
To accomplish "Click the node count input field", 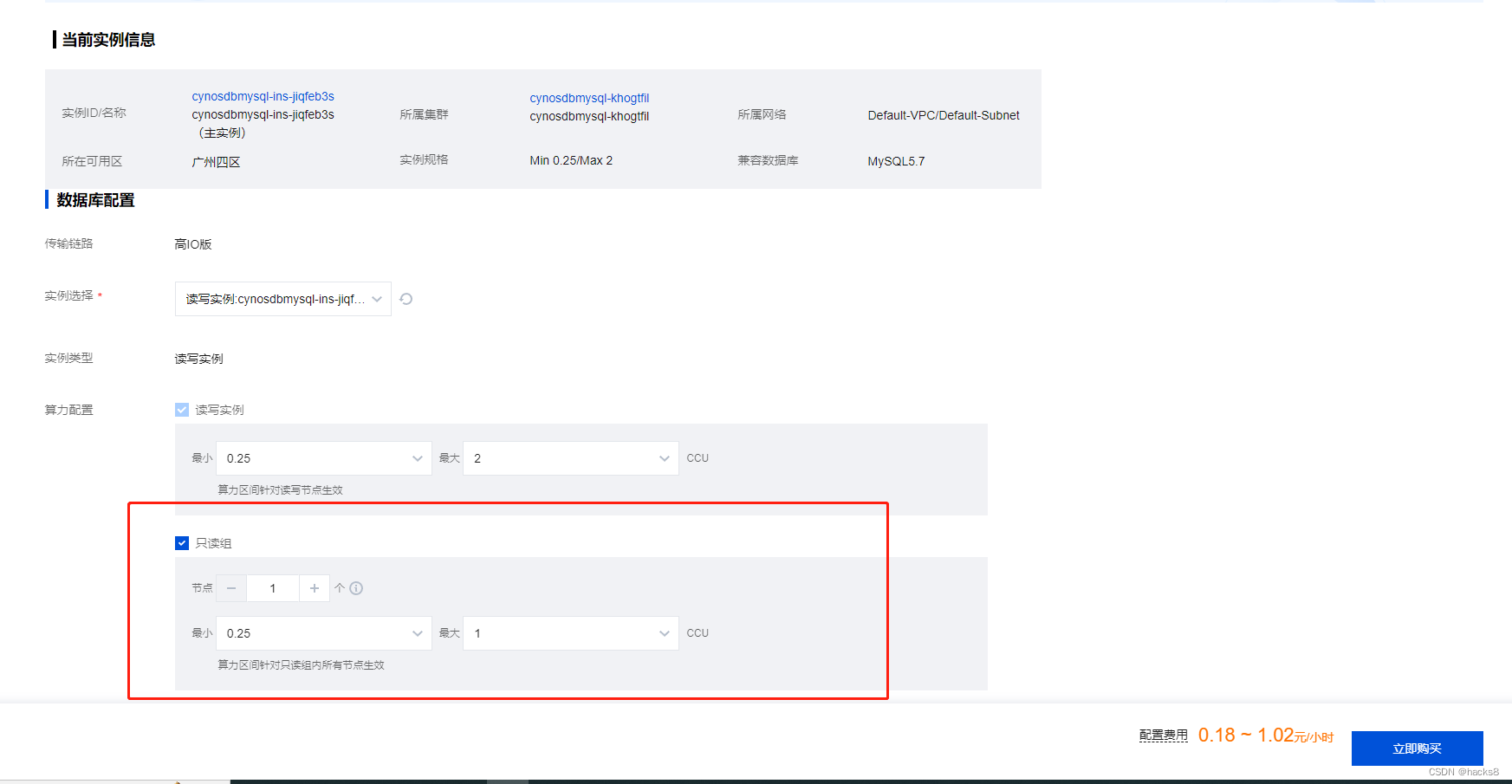I will (273, 588).
